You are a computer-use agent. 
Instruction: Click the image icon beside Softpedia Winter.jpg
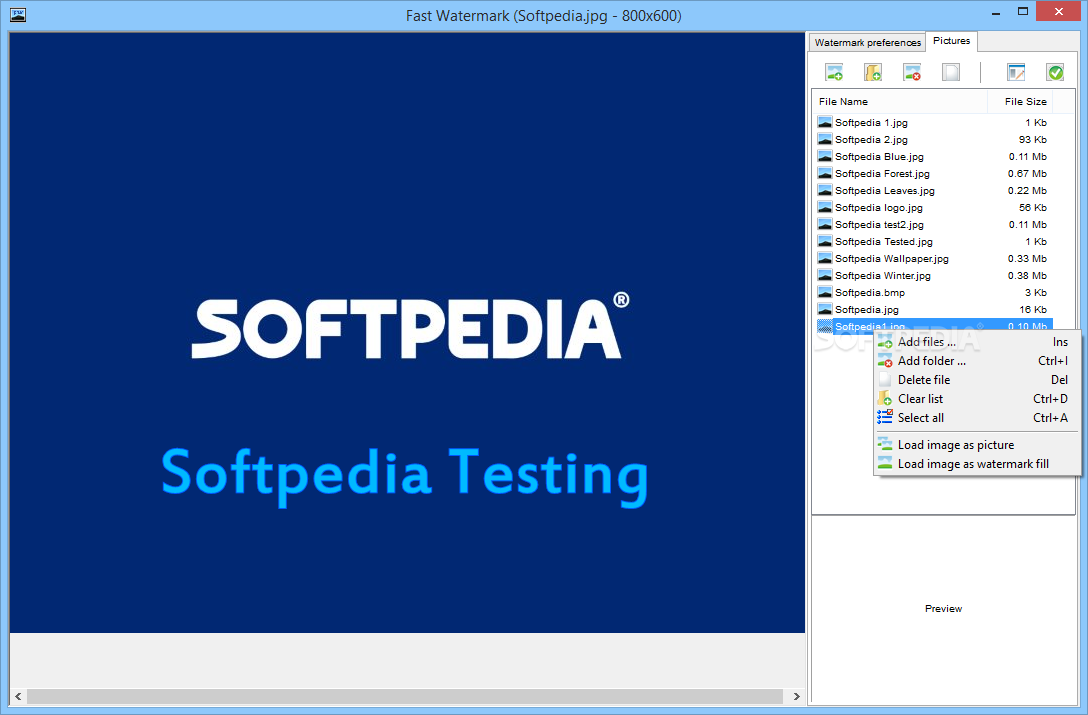(825, 276)
